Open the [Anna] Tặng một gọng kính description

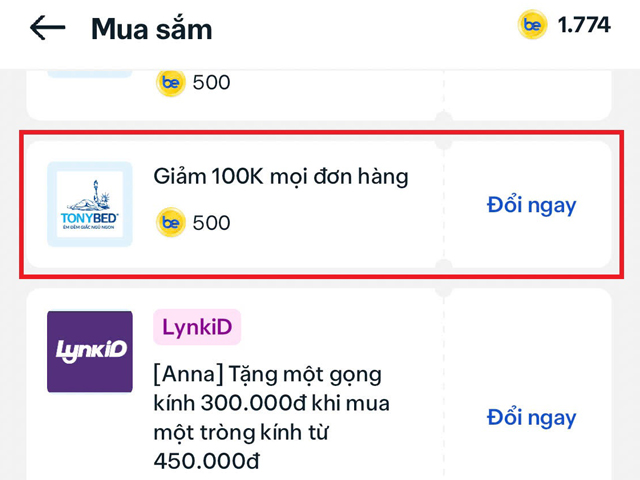pos(271,417)
